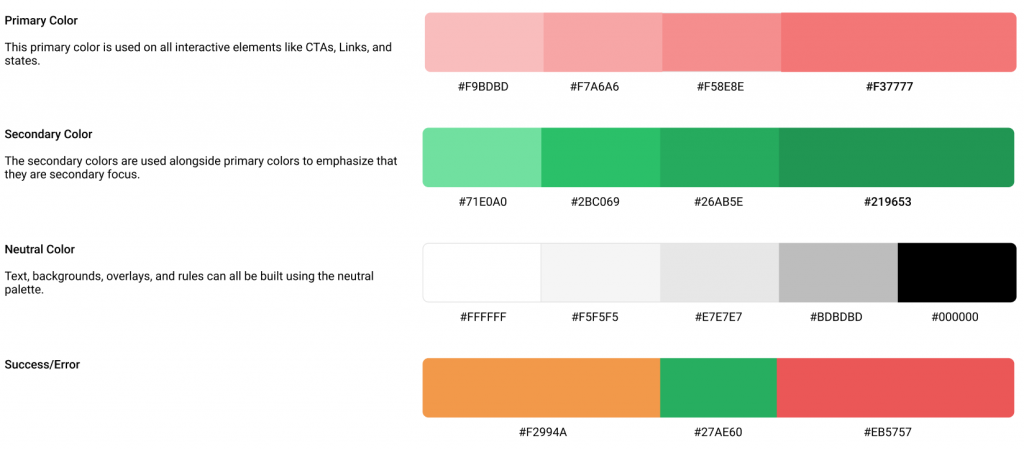Select the black #000000 swatch

(x=956, y=272)
